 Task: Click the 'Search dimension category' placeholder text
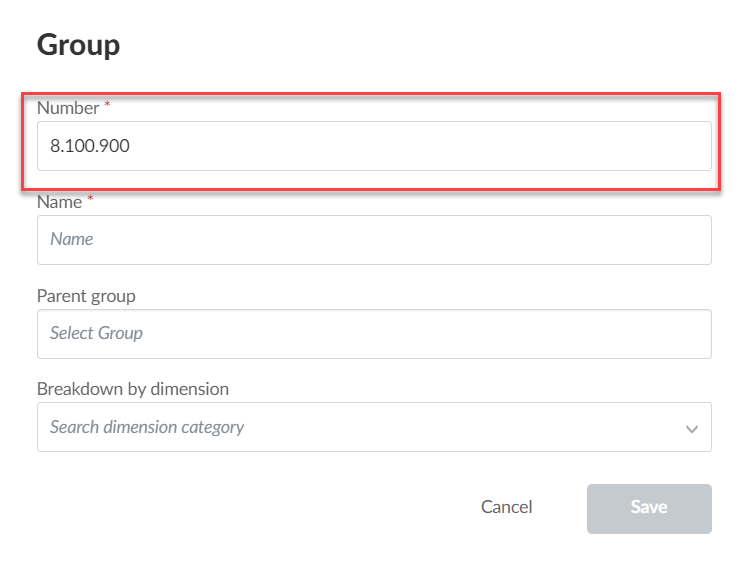[147, 427]
